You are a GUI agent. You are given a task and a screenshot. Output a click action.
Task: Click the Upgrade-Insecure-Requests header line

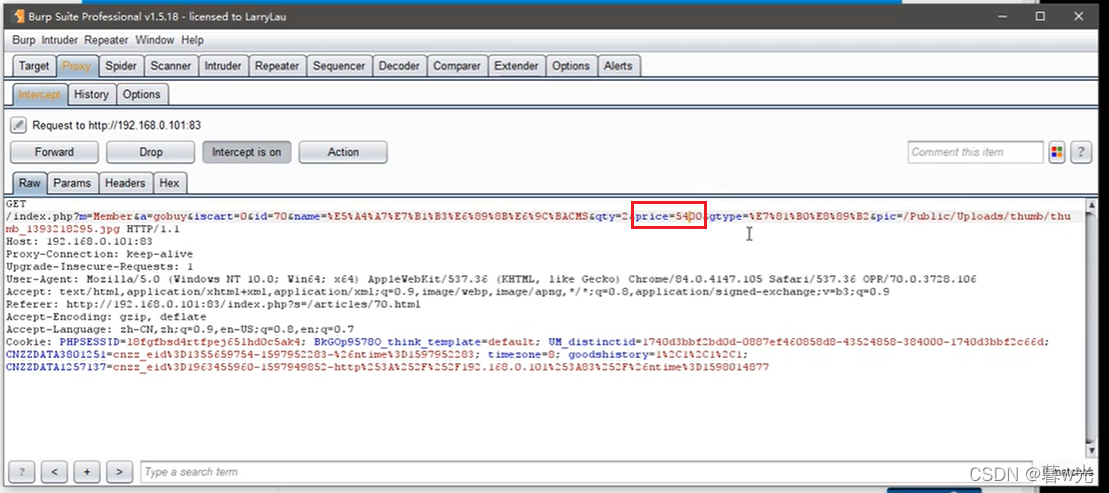click(x=99, y=267)
